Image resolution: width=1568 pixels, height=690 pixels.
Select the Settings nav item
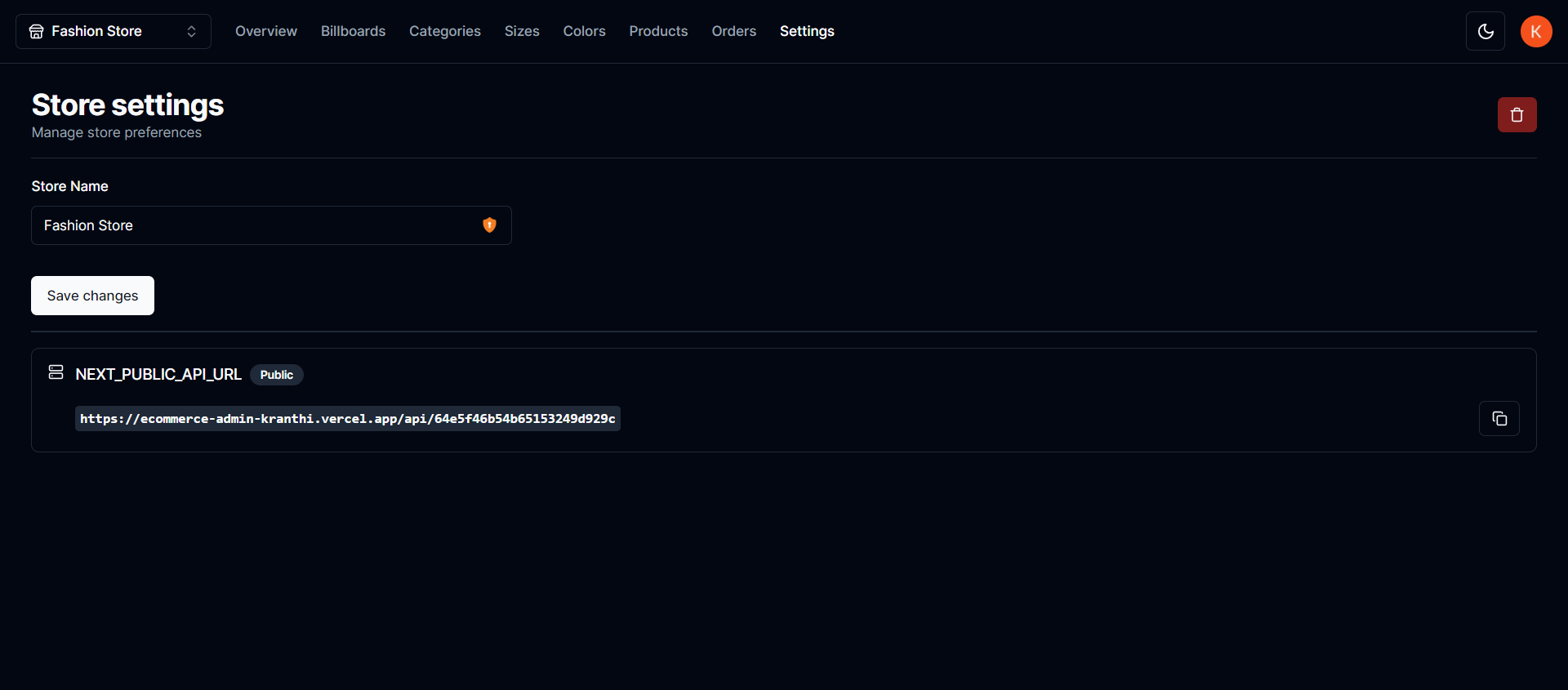tap(807, 31)
